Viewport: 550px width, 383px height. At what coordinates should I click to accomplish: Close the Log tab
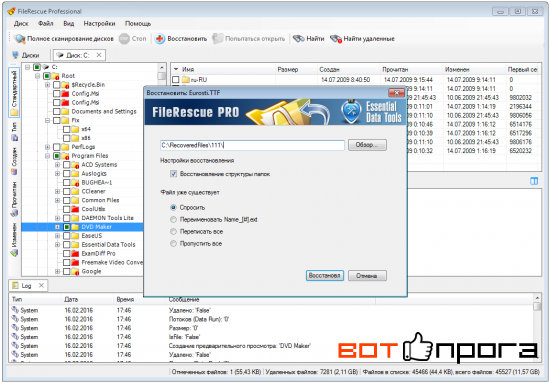point(41,285)
